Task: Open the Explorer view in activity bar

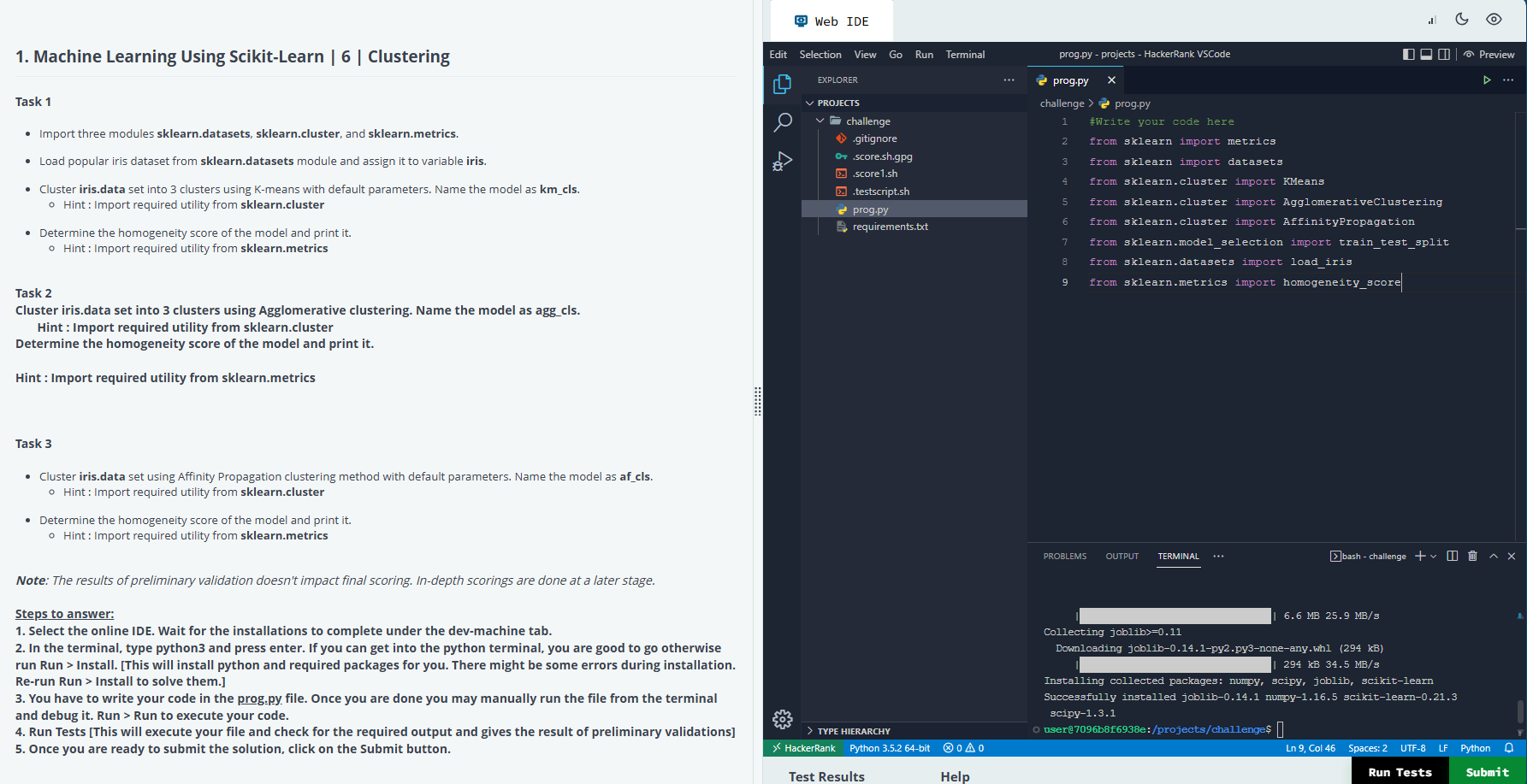Action: tap(782, 84)
